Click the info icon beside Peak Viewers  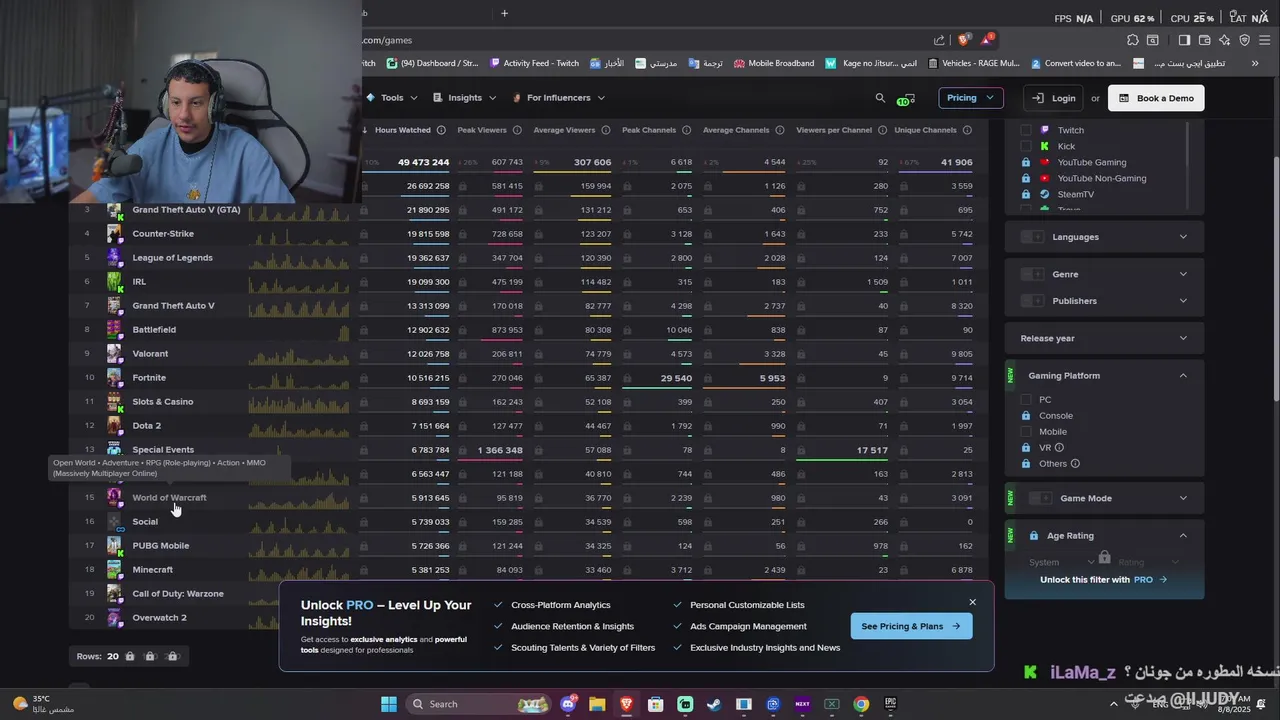[x=517, y=130]
